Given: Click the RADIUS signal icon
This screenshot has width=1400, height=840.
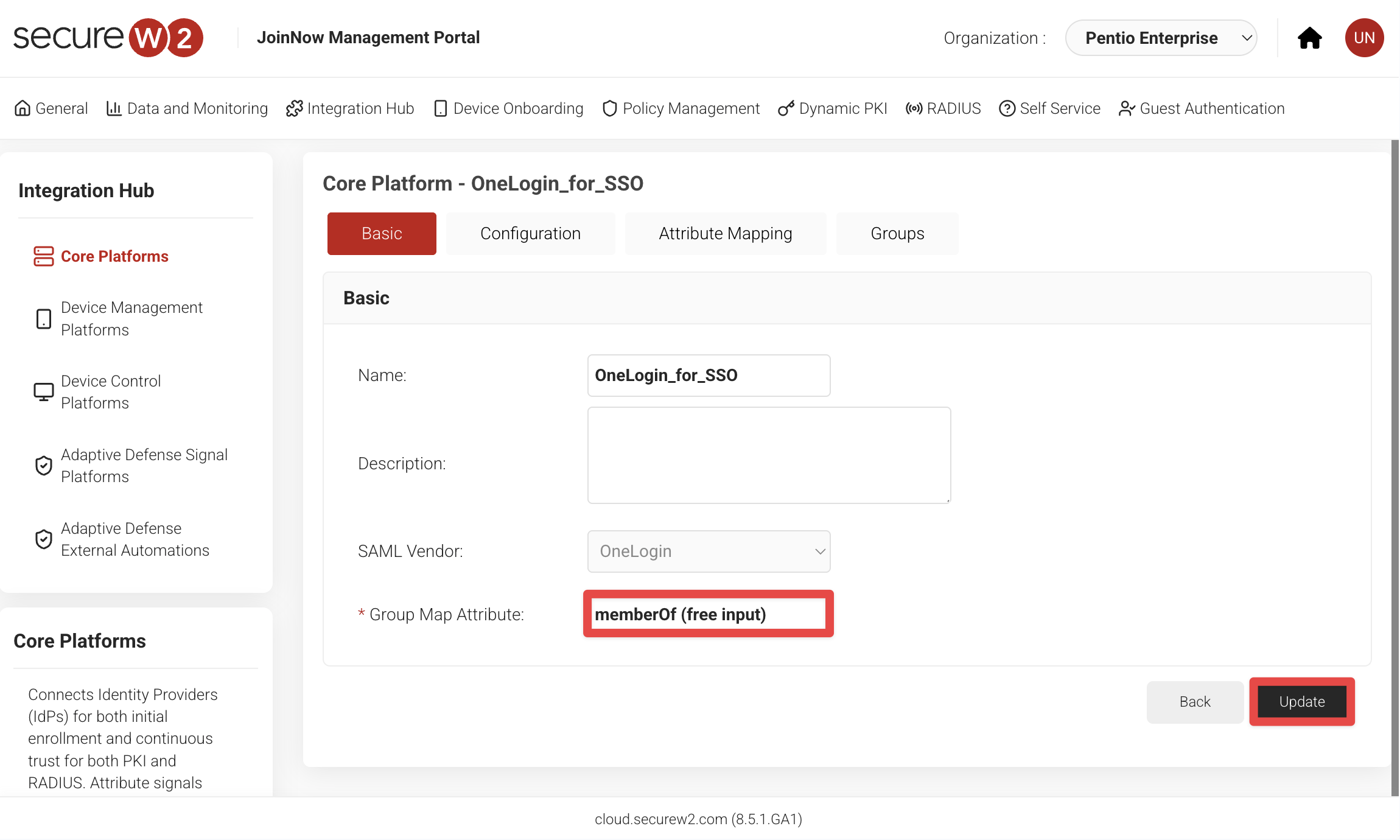Looking at the screenshot, I should point(914,108).
